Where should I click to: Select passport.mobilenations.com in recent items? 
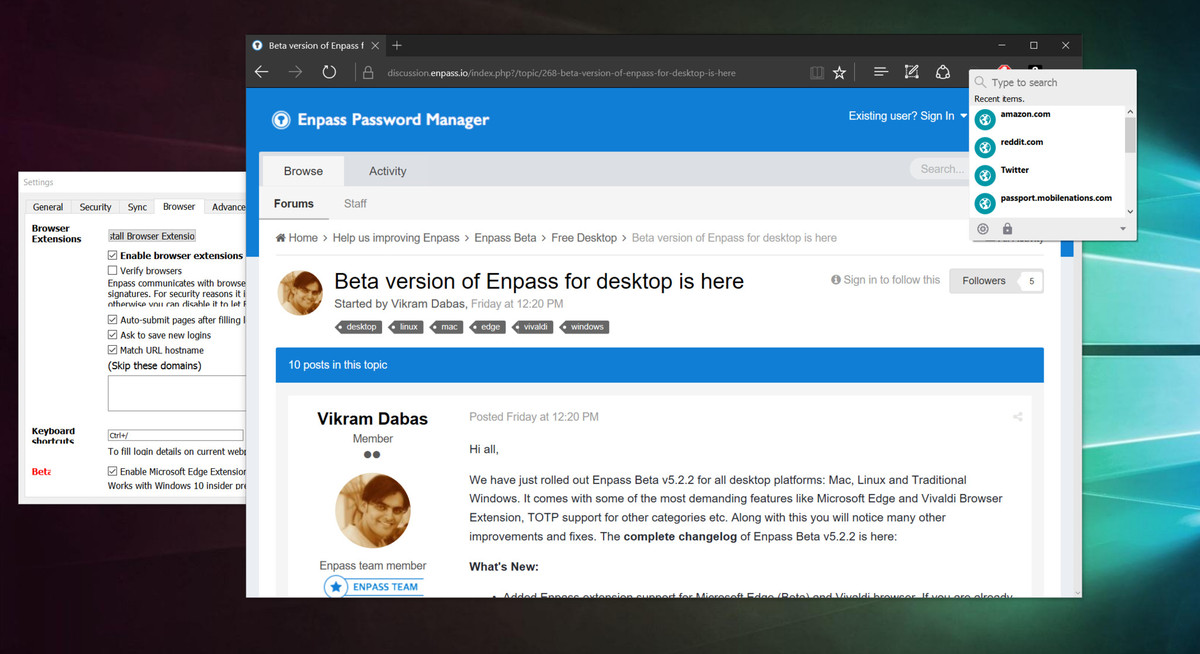point(1048,203)
